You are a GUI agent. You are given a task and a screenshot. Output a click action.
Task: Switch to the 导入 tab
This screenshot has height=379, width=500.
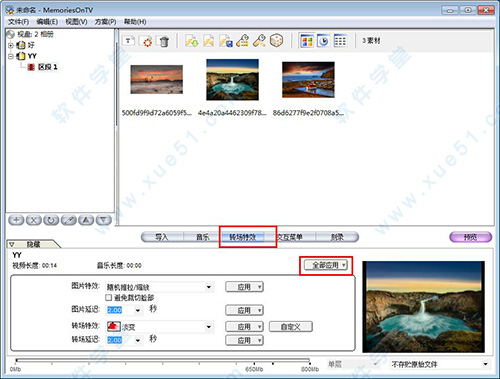tap(162, 237)
